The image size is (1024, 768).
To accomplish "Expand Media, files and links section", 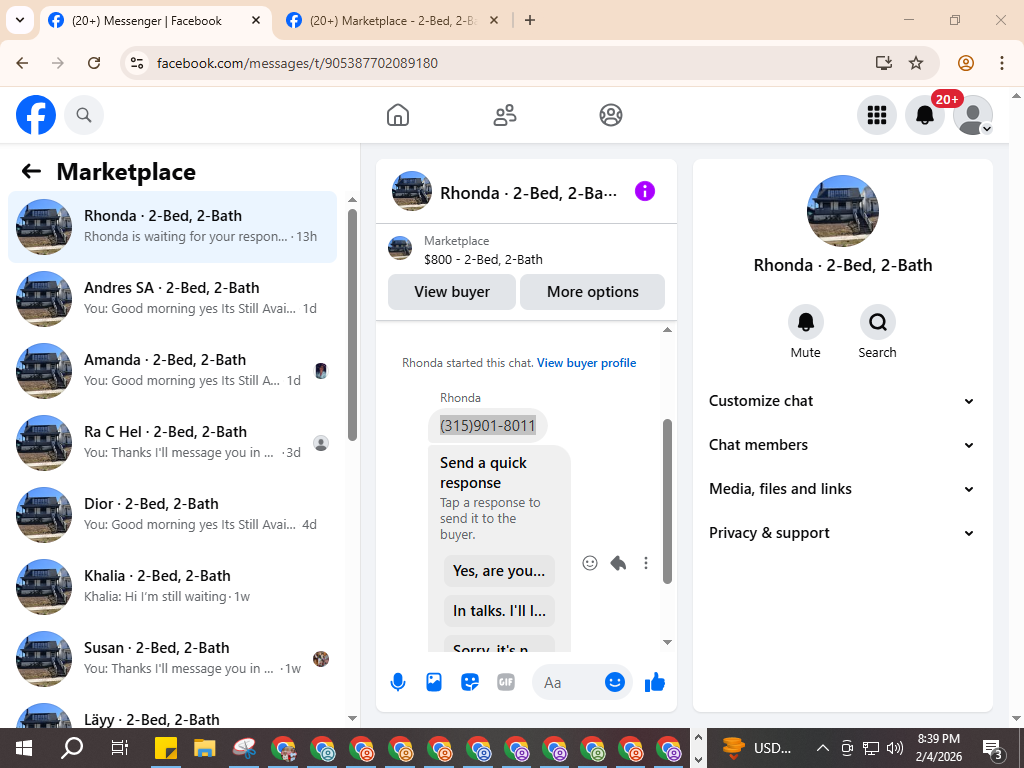I will click(x=842, y=489).
